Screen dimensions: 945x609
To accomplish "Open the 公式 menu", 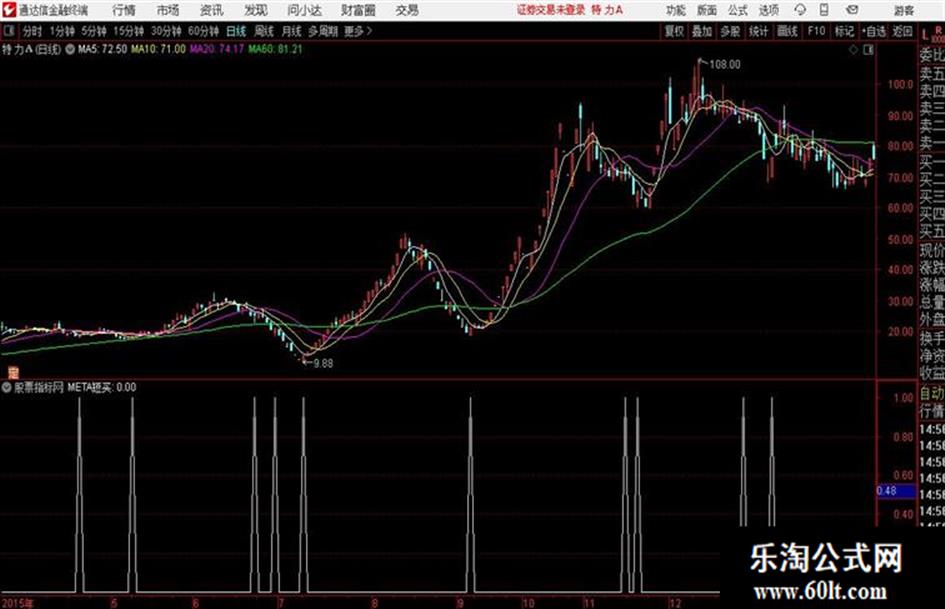I will 738,10.
